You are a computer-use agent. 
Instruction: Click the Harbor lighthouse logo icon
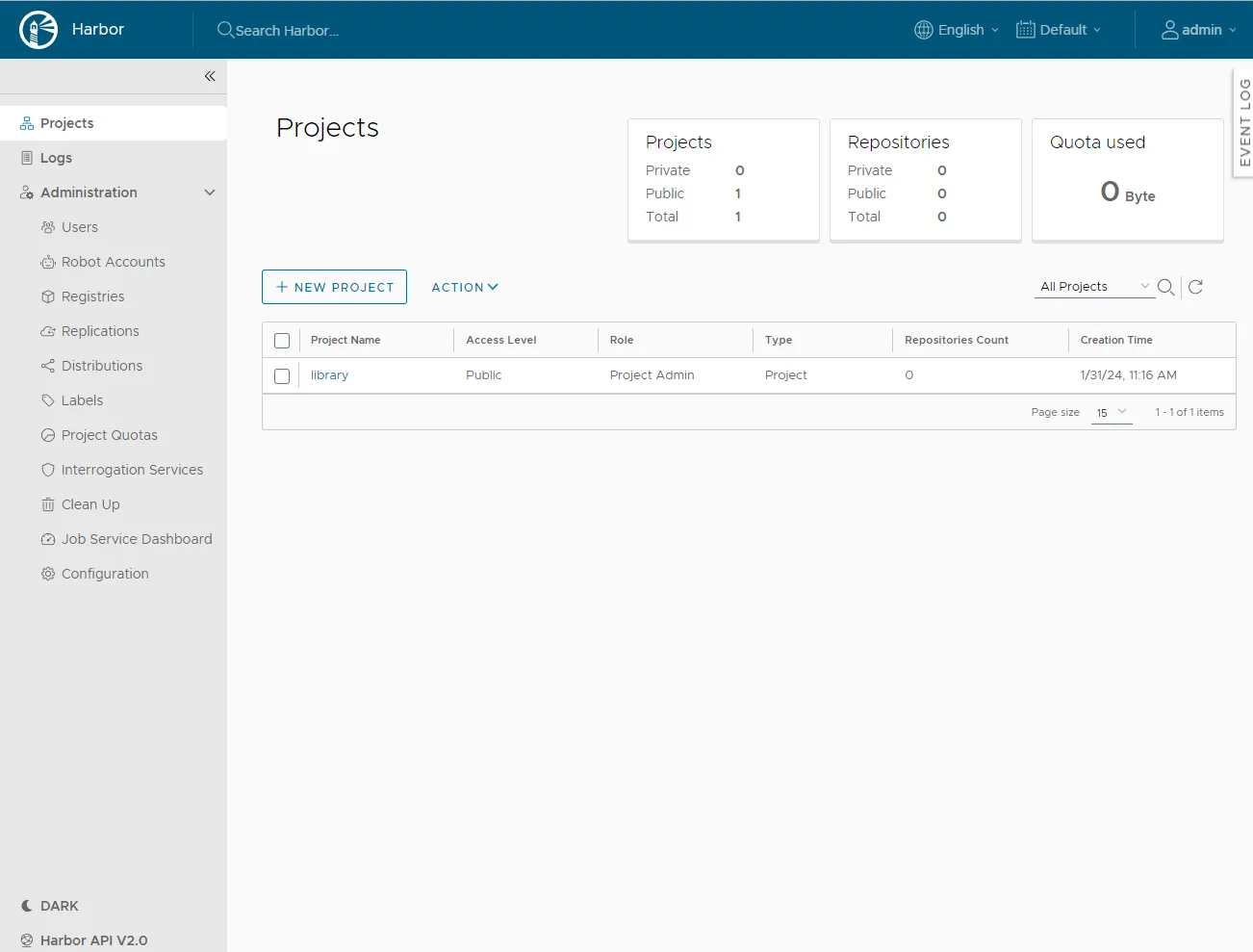pos(38,30)
